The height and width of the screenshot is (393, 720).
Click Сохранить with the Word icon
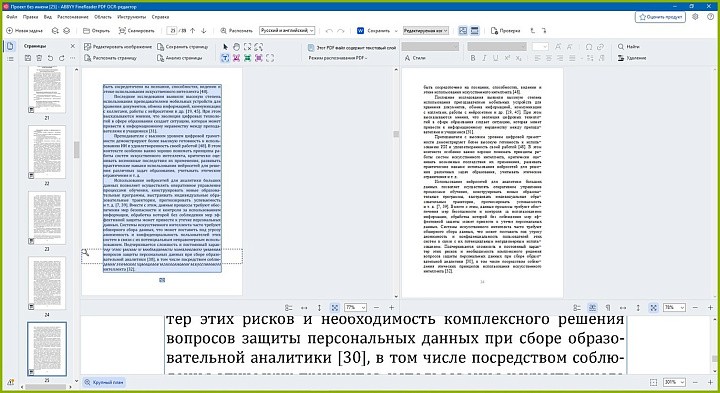[x=374, y=31]
